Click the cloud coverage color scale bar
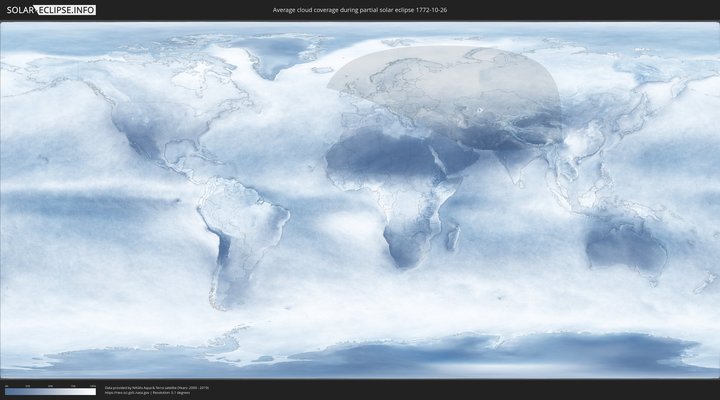The image size is (720, 400). pos(51,392)
